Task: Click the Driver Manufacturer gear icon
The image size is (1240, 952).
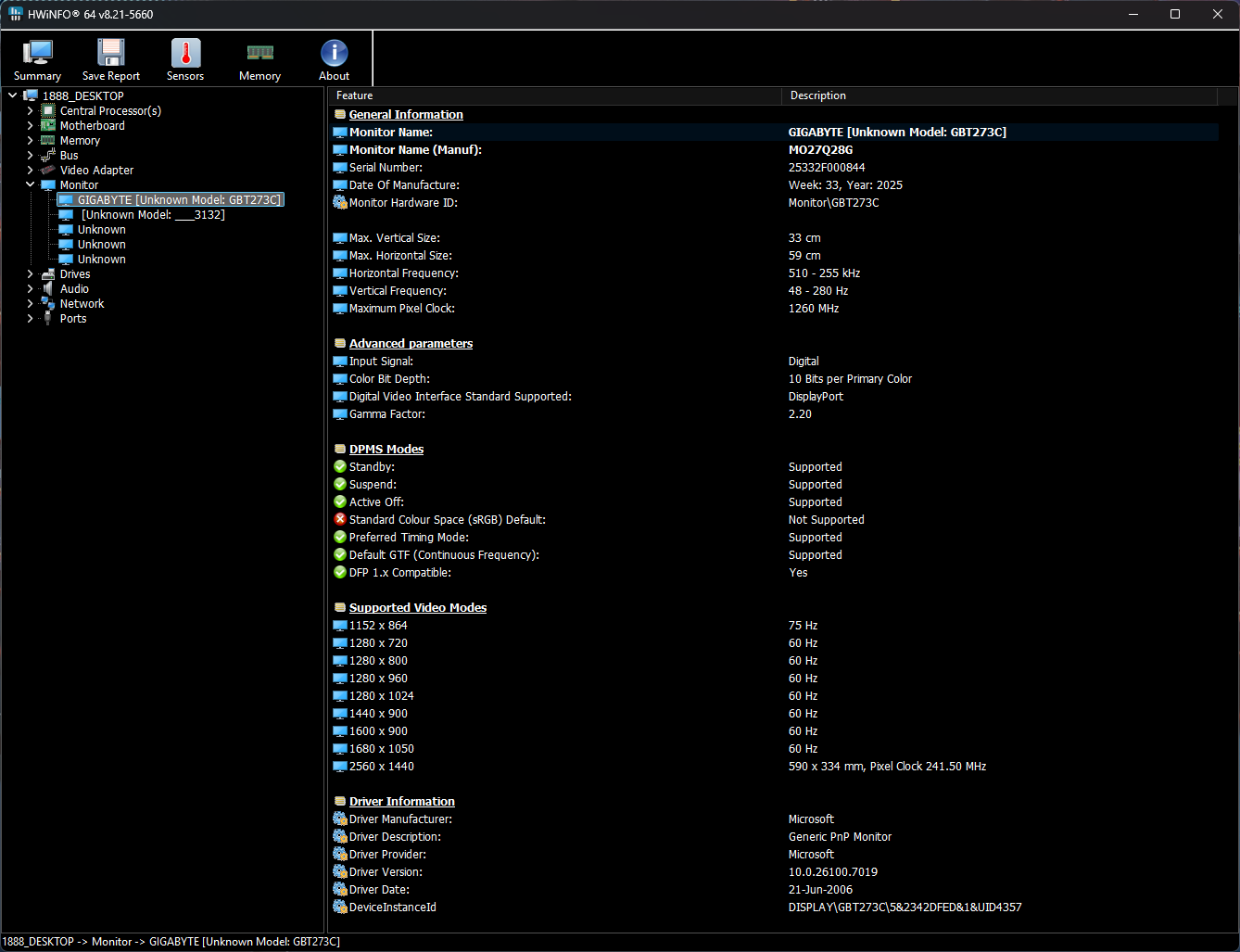Action: click(x=340, y=819)
